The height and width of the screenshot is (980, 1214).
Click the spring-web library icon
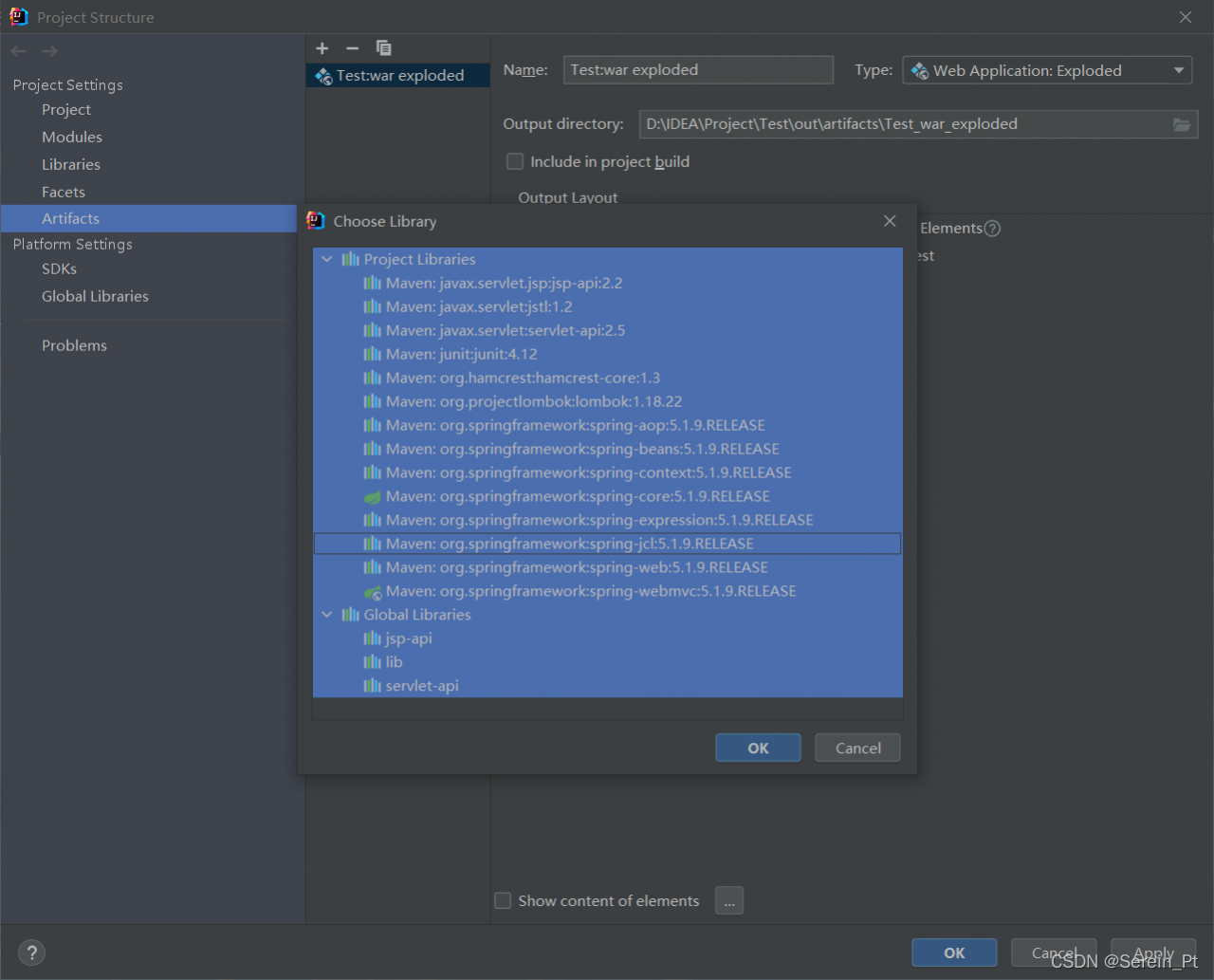tap(373, 568)
